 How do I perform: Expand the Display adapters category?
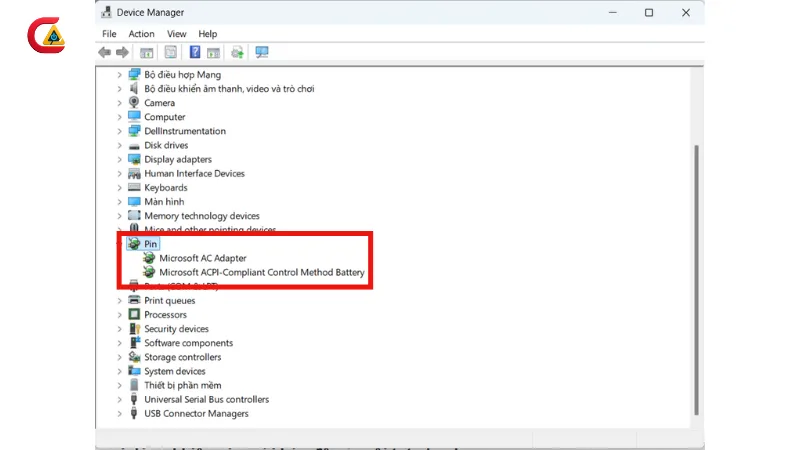click(120, 159)
